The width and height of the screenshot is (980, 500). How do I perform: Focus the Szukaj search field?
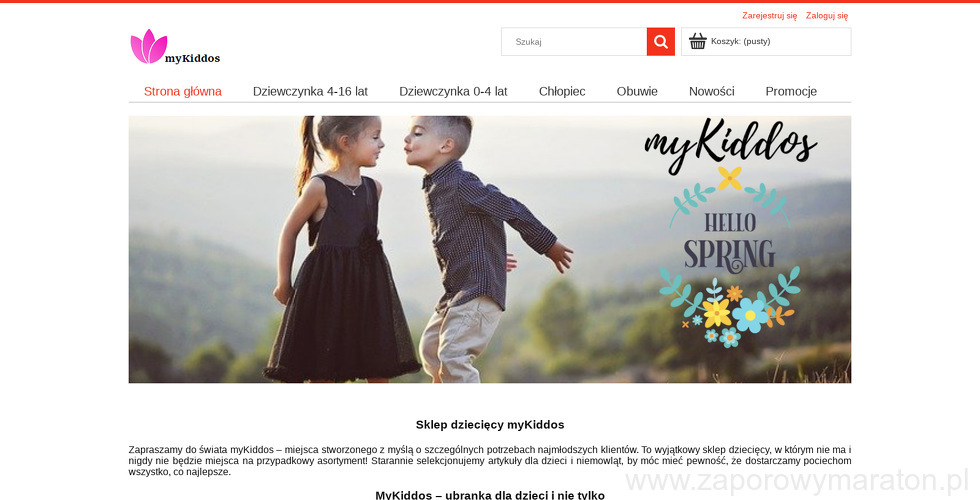(x=574, y=42)
